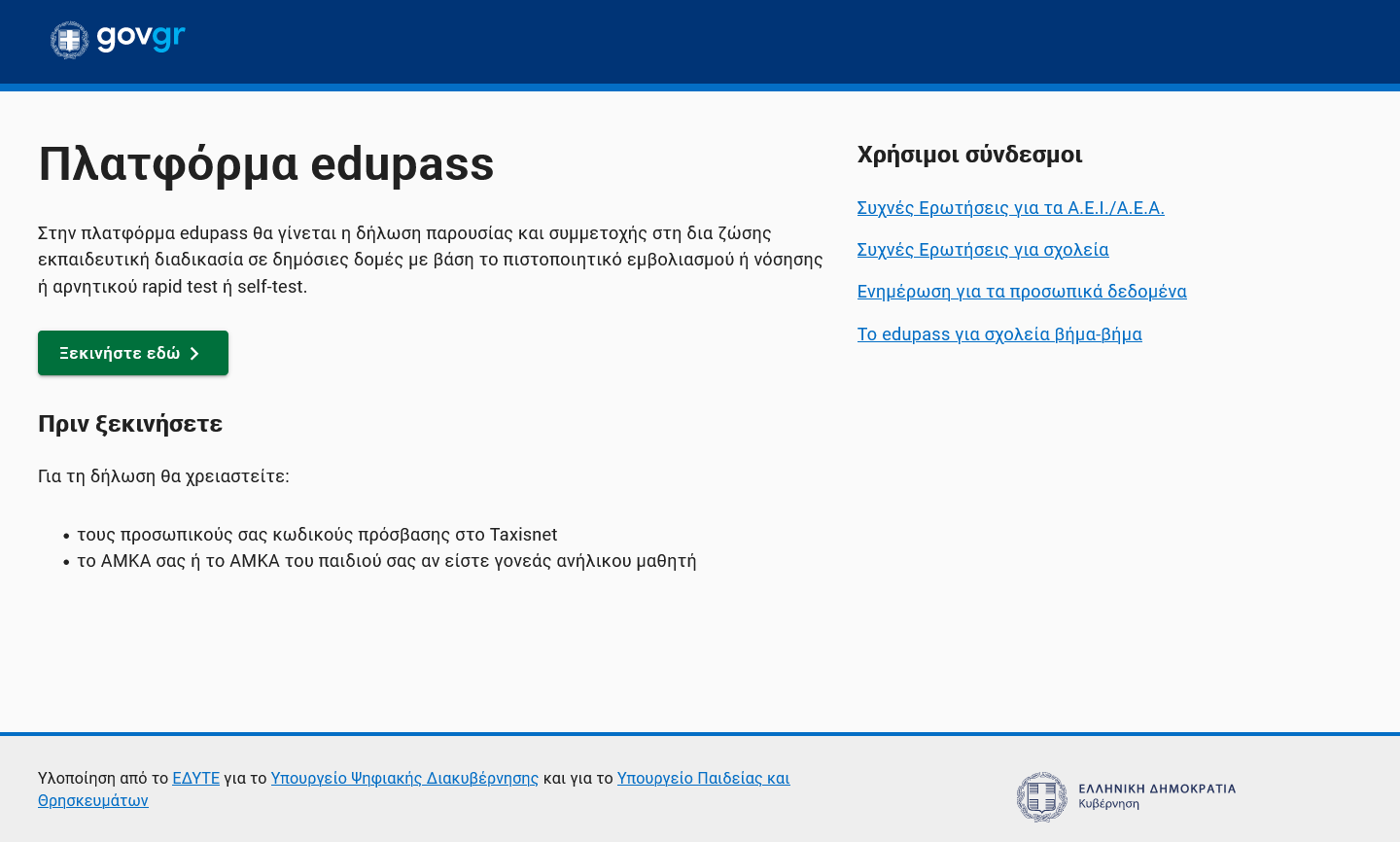Click the Ελληνική Δημοκρατία government logo in footer
This screenshot has width=1400, height=842.
pyautogui.click(x=1126, y=796)
